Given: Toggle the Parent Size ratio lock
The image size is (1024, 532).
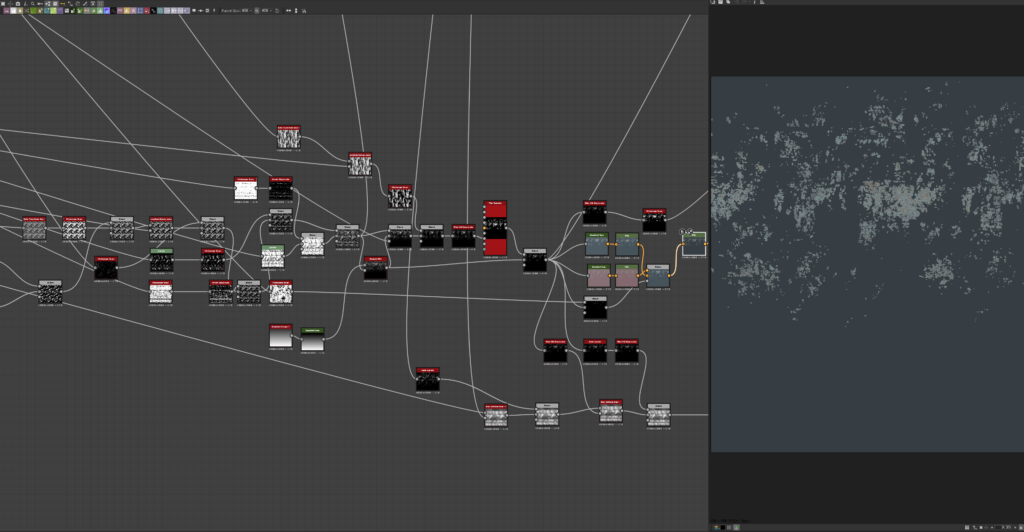Looking at the screenshot, I should click(x=255, y=11).
